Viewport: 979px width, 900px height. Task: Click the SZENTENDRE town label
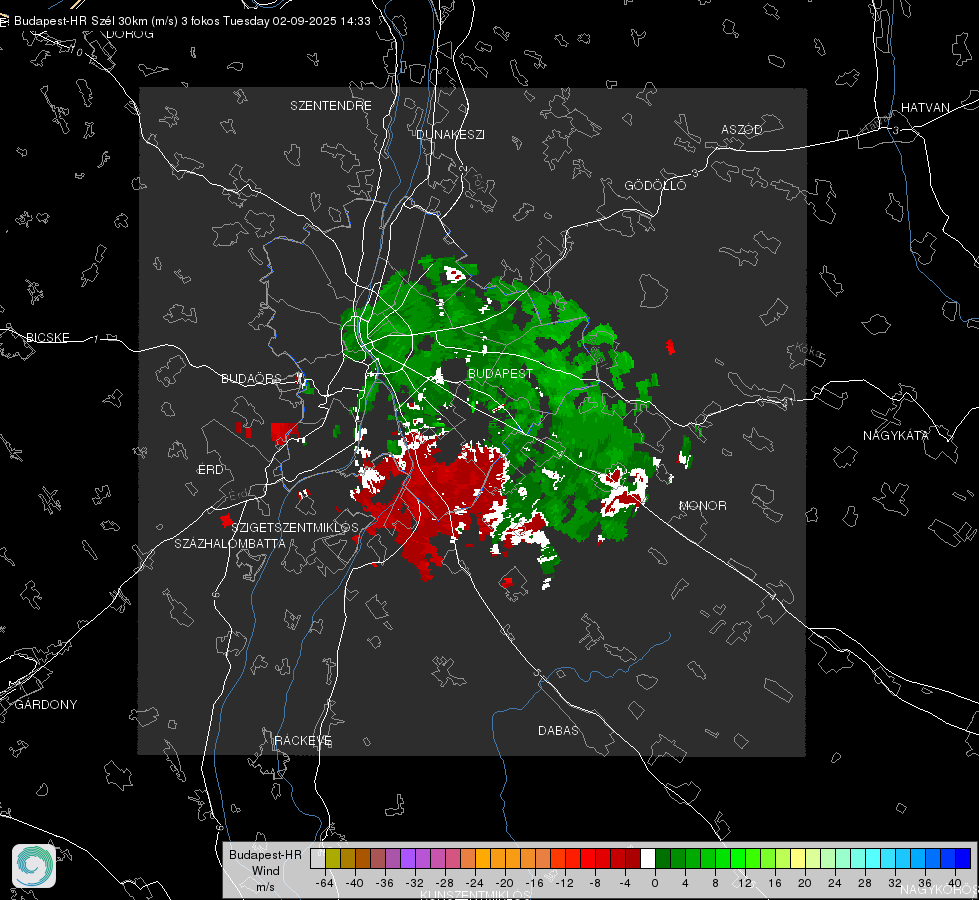331,106
